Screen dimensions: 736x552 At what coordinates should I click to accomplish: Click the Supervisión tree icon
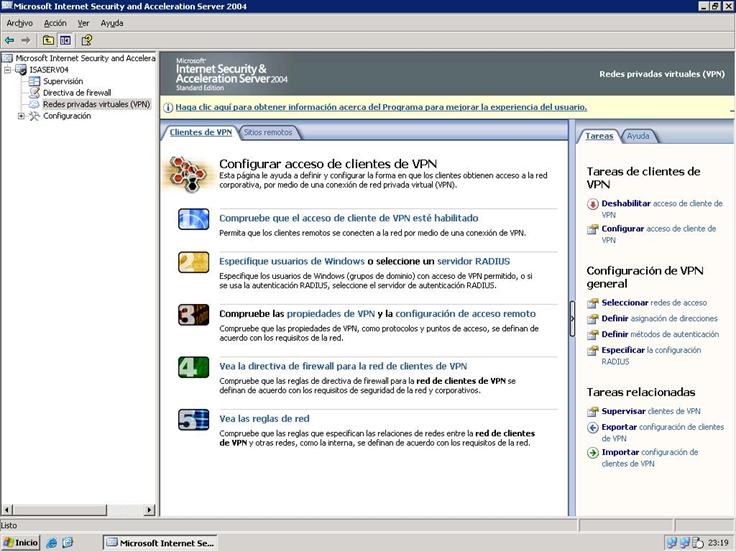point(34,81)
